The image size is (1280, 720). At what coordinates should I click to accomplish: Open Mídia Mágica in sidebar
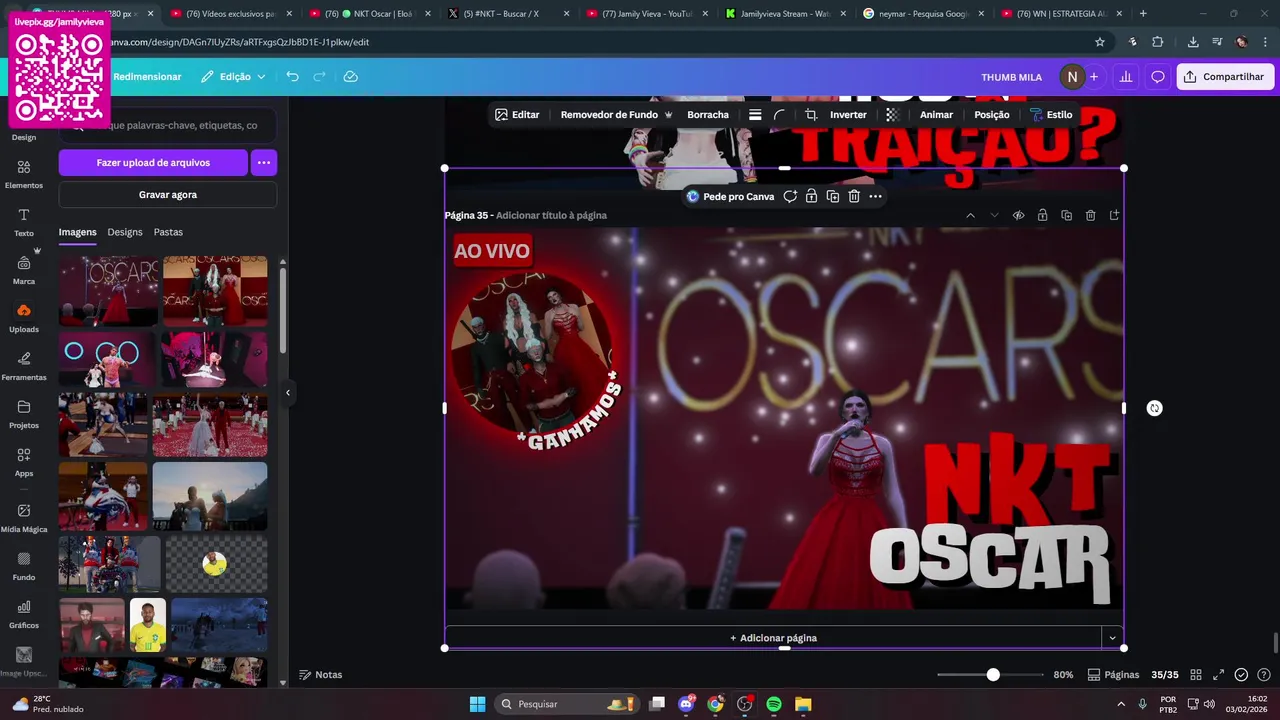tap(24, 518)
